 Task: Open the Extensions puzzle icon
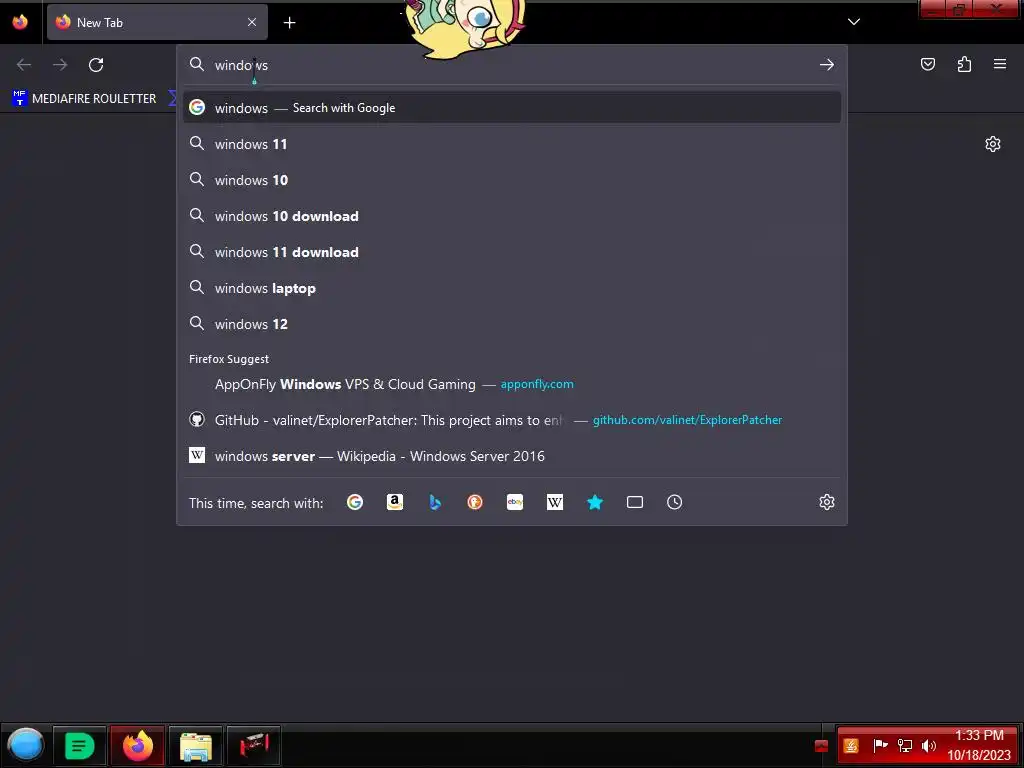965,64
